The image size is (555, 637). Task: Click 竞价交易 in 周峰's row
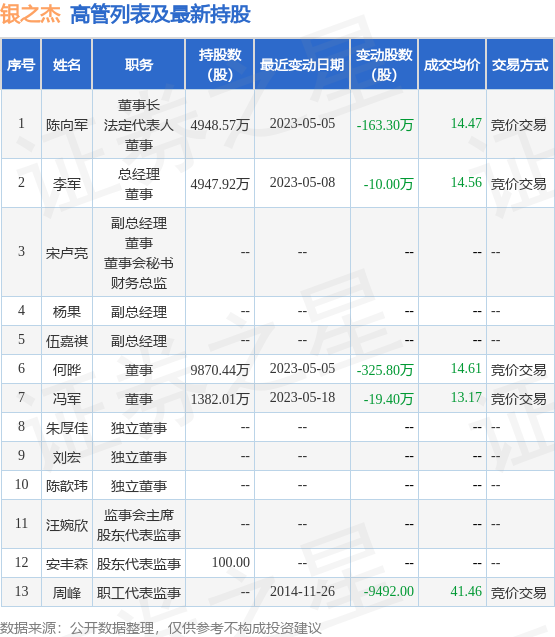tap(518, 593)
